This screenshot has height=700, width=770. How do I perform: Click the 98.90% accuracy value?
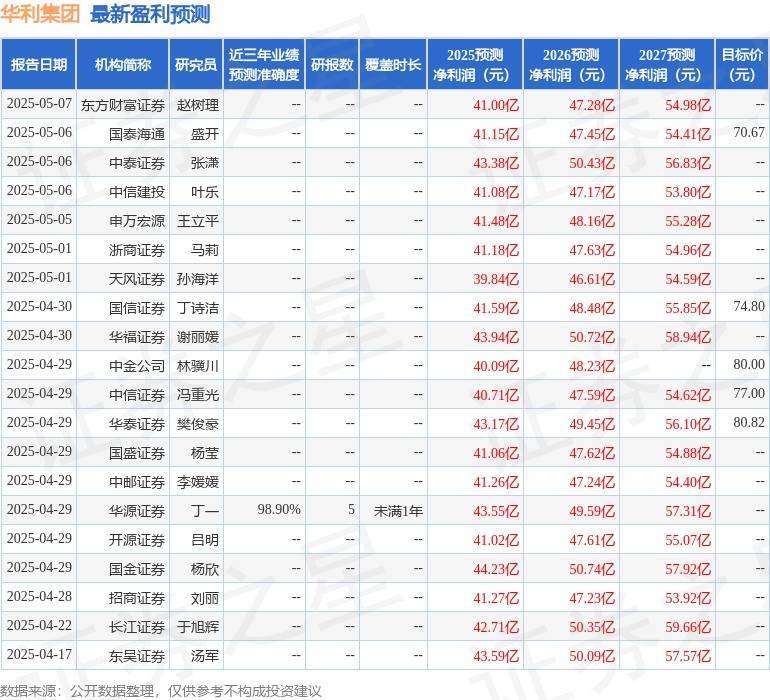coord(279,509)
